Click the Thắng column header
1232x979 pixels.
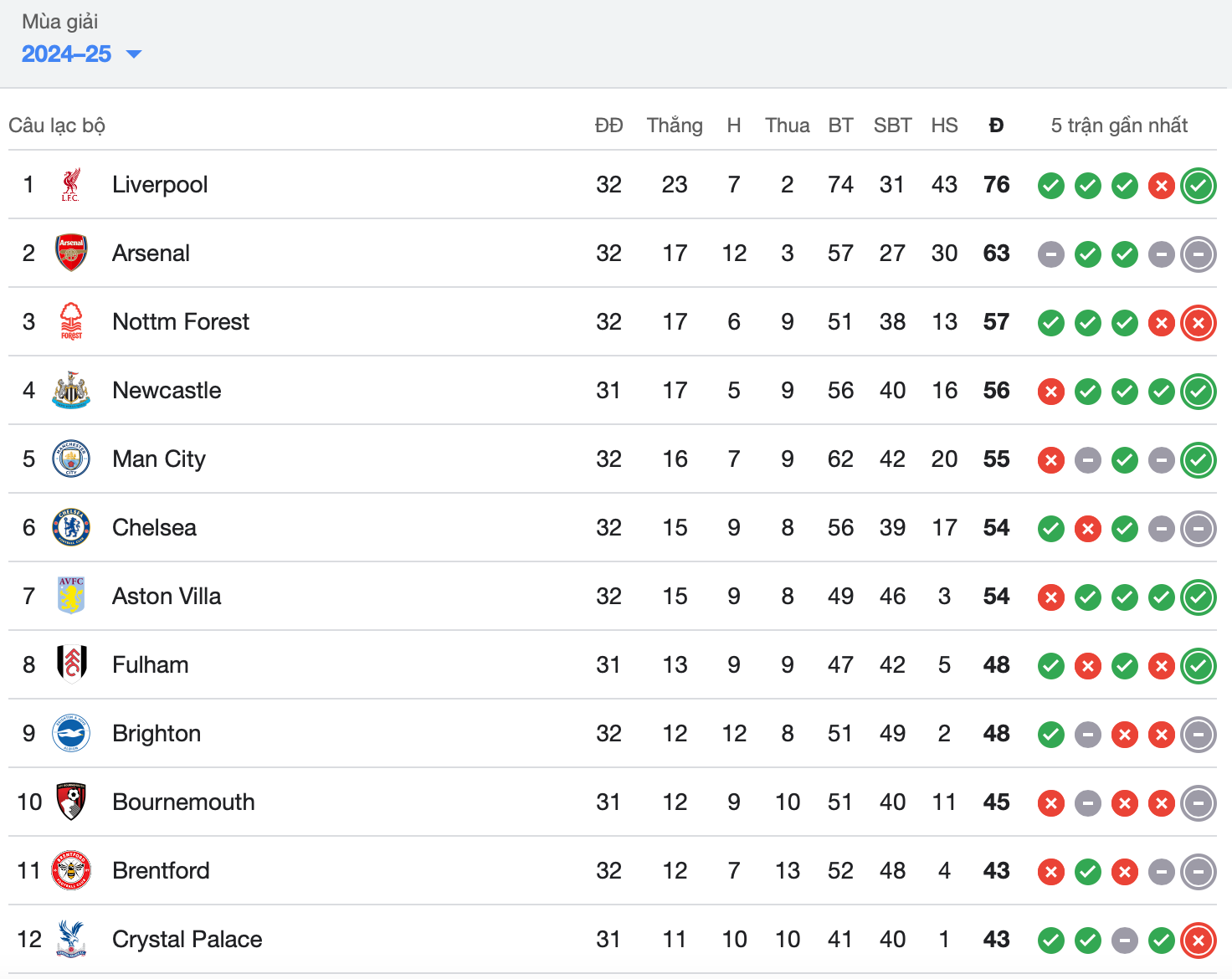[675, 126]
